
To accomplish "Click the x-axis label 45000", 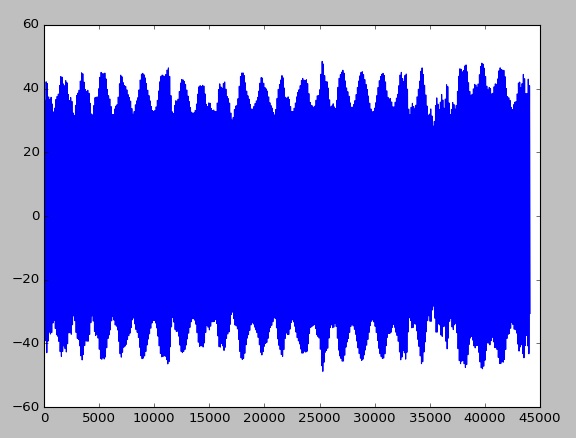I will point(540,418).
